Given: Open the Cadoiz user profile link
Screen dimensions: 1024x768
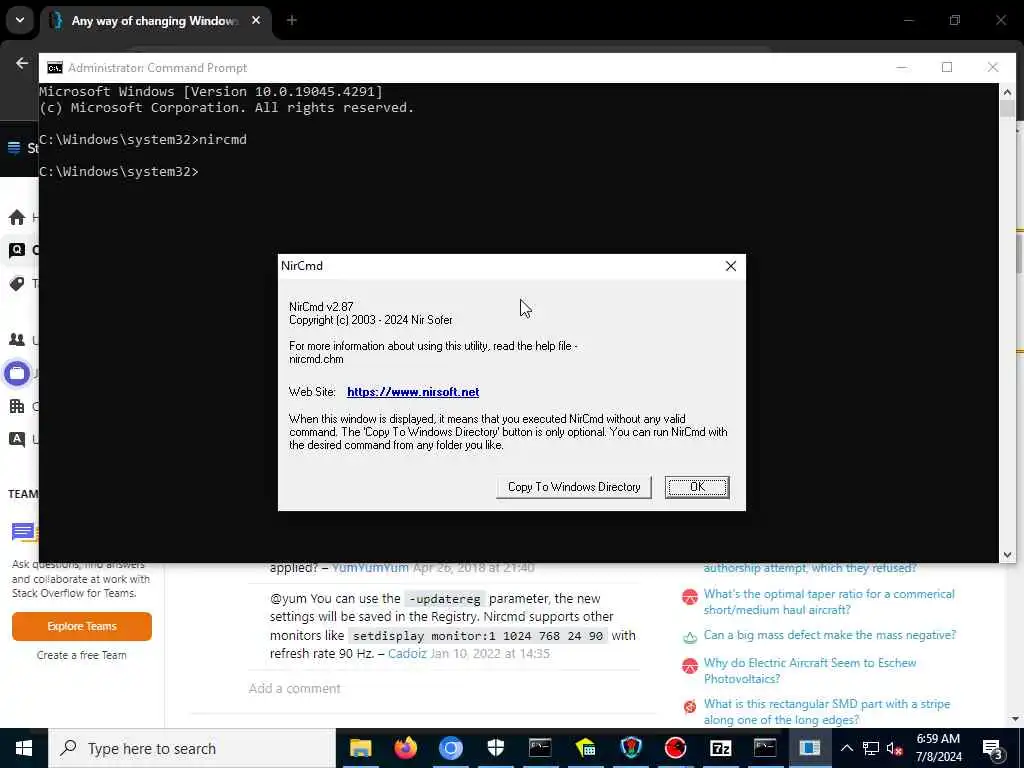Looking at the screenshot, I should point(407,653).
